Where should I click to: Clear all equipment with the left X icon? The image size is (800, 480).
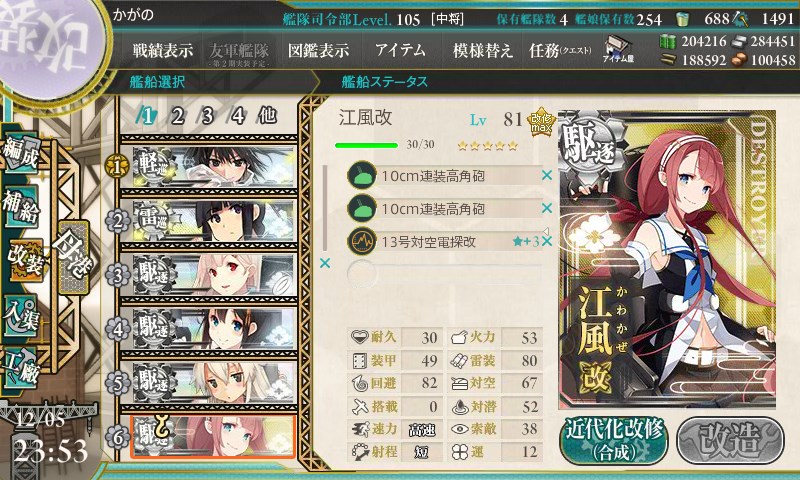[x=324, y=263]
